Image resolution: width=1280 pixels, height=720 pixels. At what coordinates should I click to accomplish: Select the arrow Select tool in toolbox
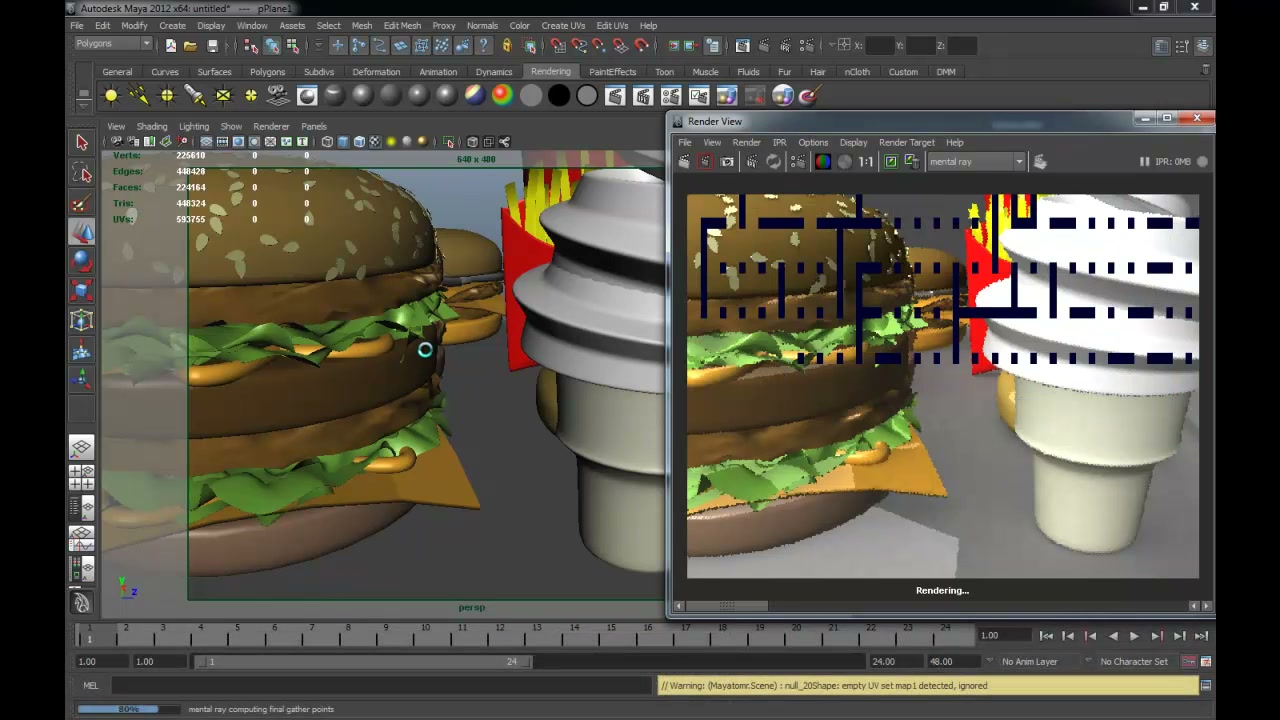click(x=82, y=143)
